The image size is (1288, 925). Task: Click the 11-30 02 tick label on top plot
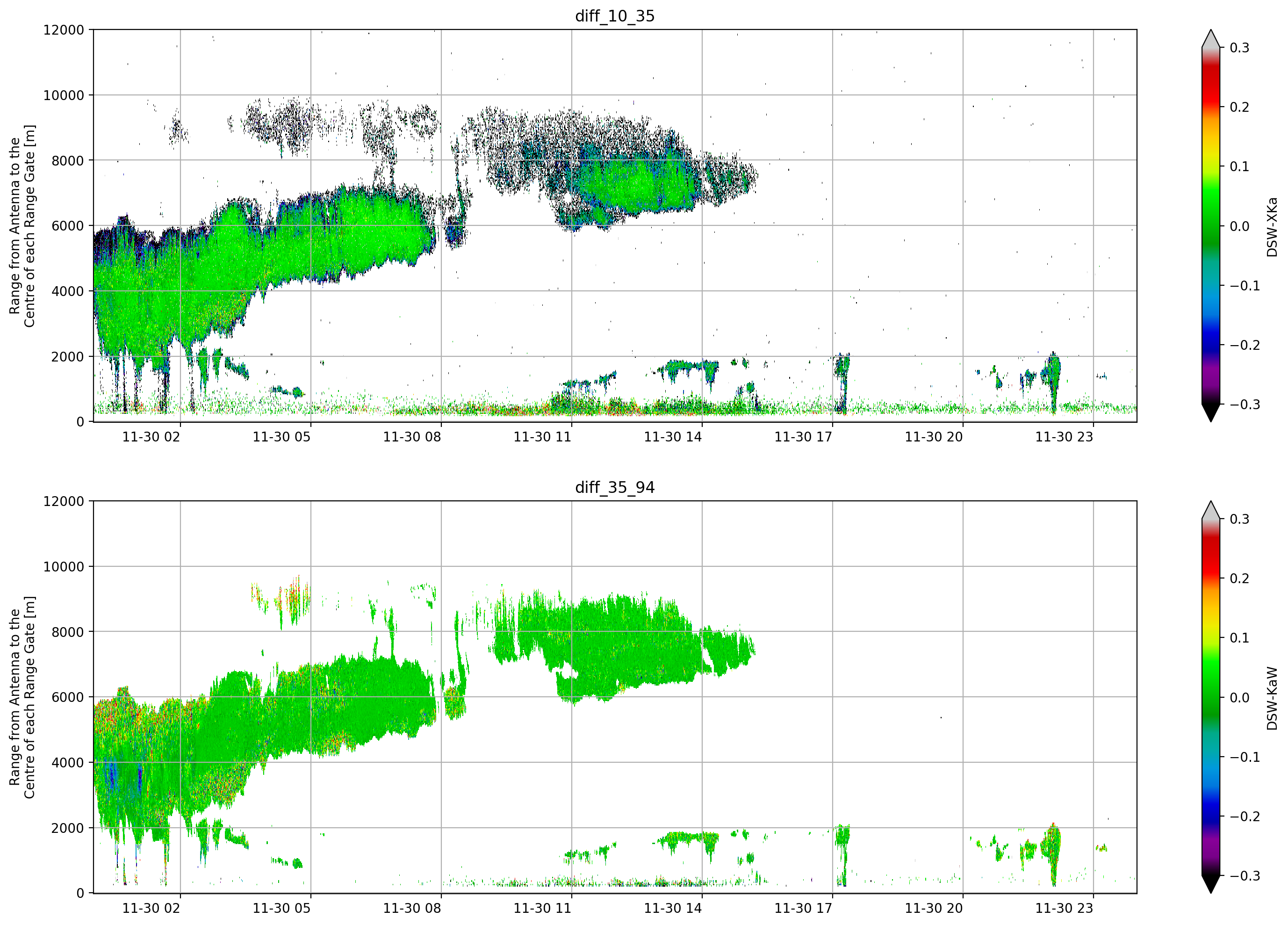tap(151, 437)
